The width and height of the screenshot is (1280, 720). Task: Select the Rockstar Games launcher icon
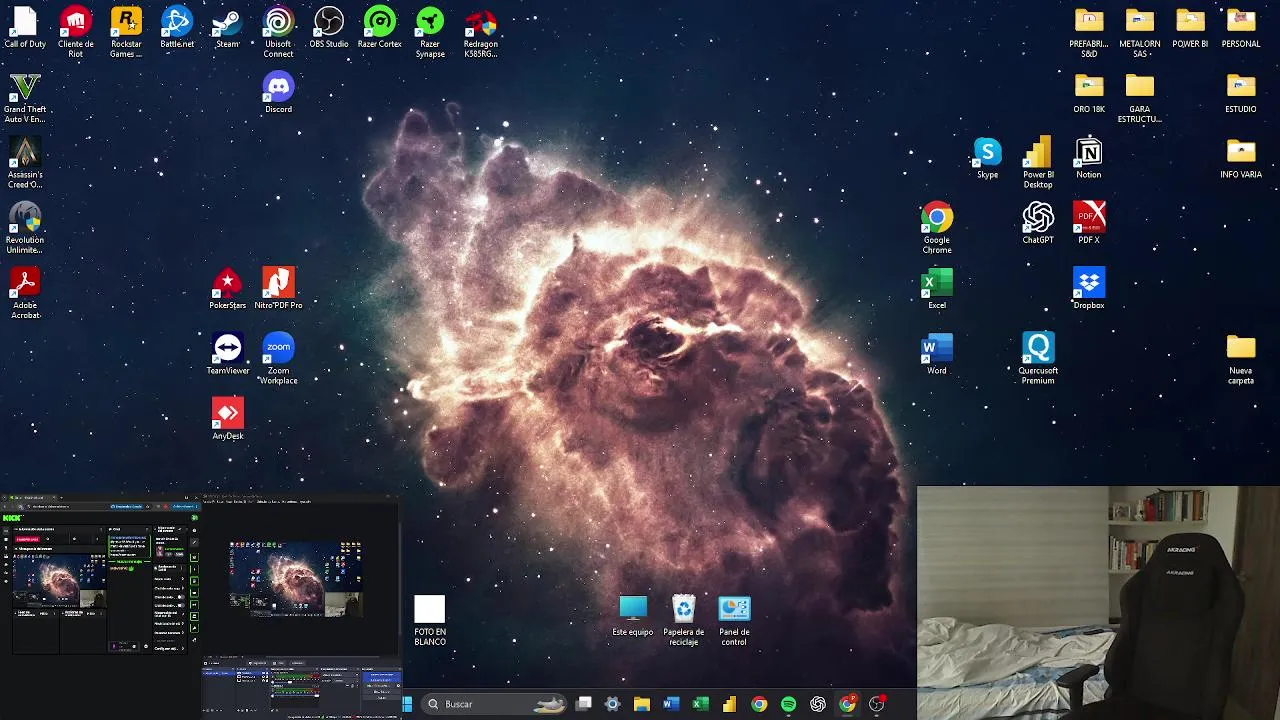[126, 32]
